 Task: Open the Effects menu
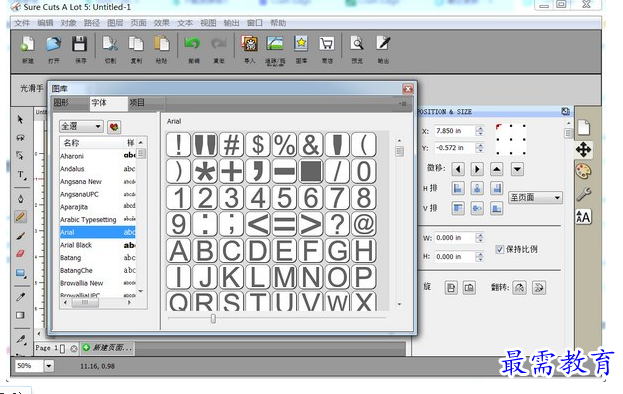pos(162,23)
